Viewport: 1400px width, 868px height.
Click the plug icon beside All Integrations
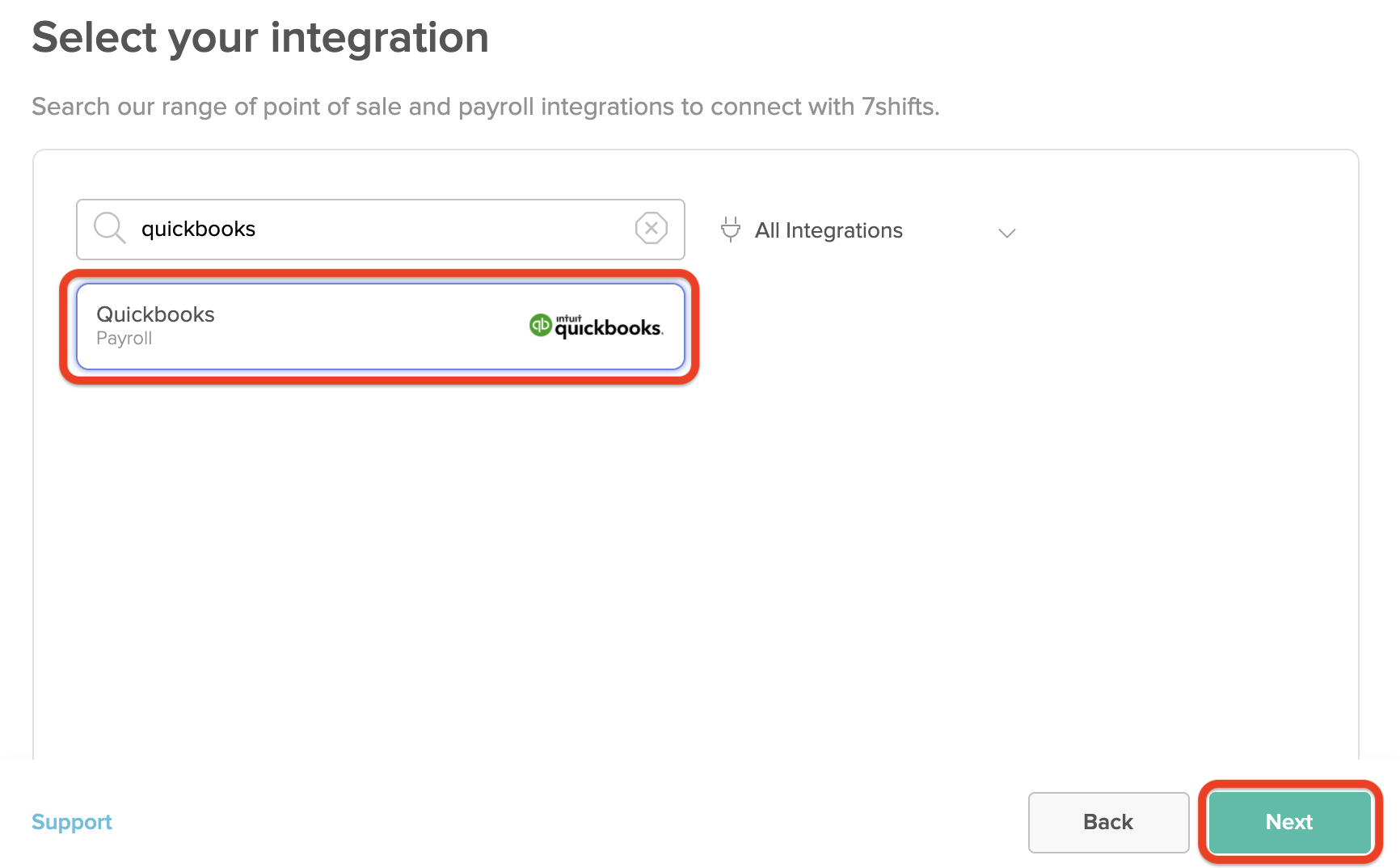tap(730, 230)
